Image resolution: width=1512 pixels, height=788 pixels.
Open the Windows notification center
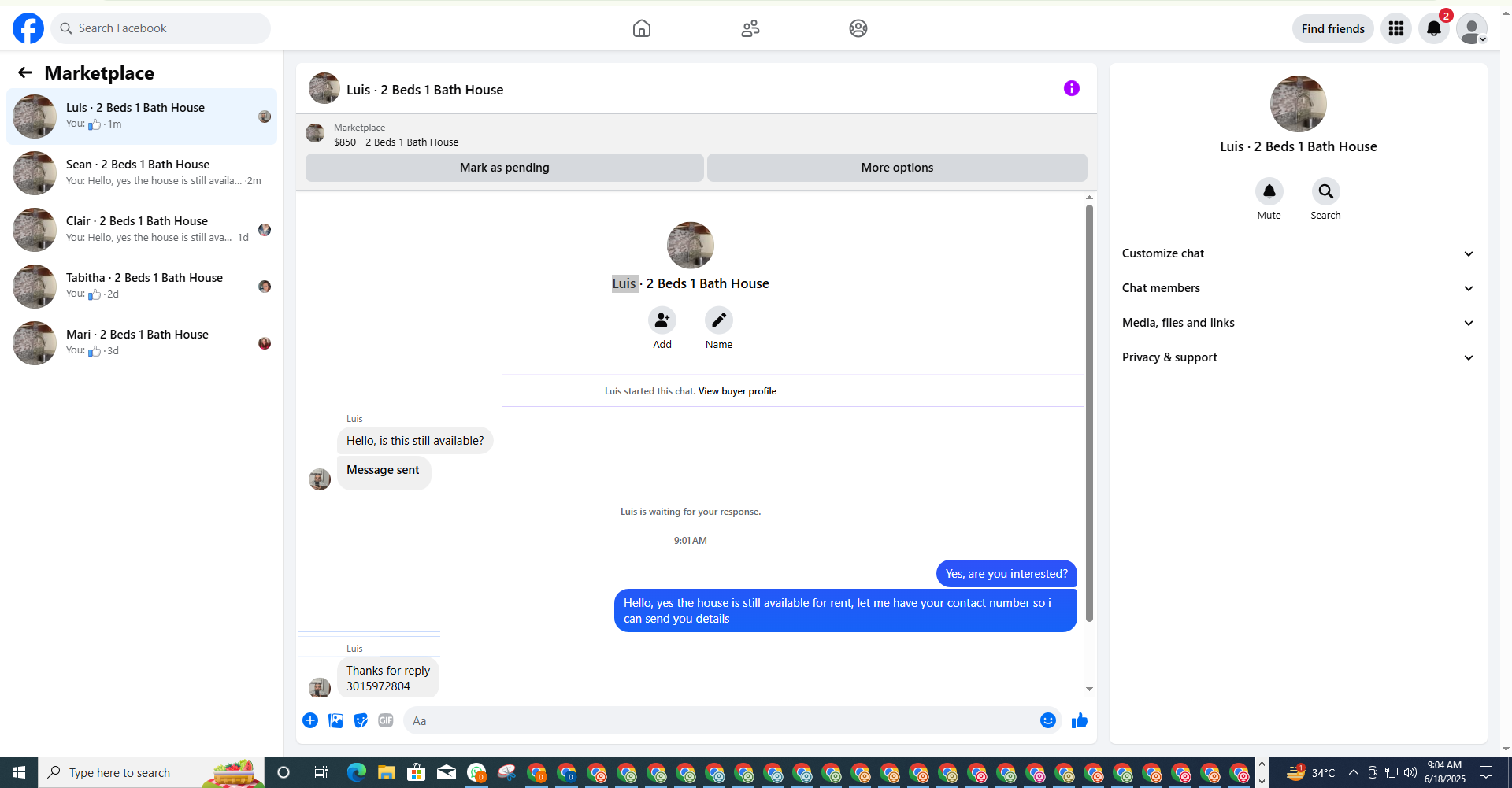click(x=1486, y=772)
